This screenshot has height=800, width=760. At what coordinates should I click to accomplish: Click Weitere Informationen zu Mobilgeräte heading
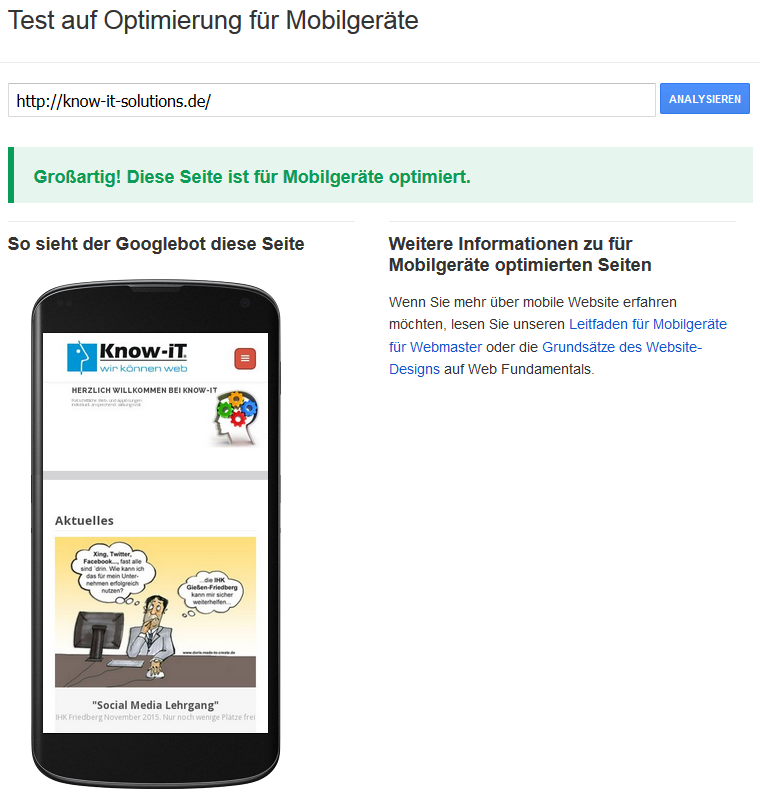pyautogui.click(x=520, y=254)
